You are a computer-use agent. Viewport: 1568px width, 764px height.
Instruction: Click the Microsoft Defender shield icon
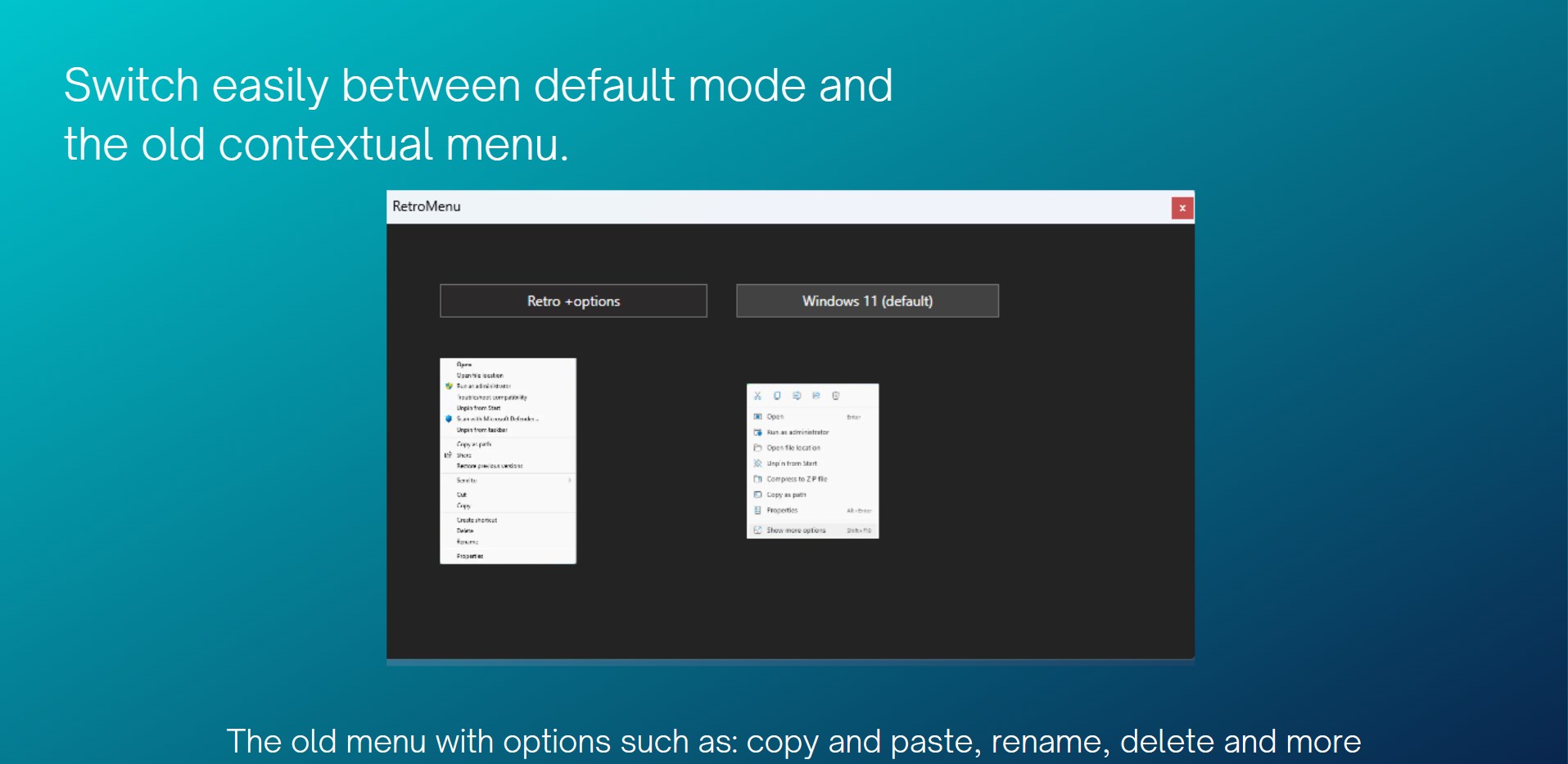tap(449, 418)
